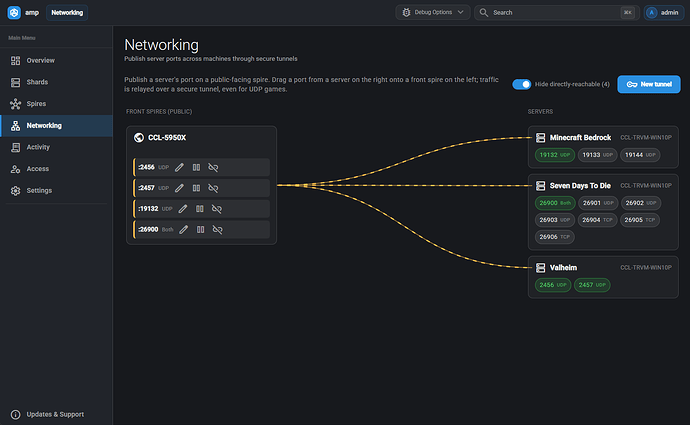690x425 pixels.
Task: Click the New tunnel button
Action: click(649, 84)
